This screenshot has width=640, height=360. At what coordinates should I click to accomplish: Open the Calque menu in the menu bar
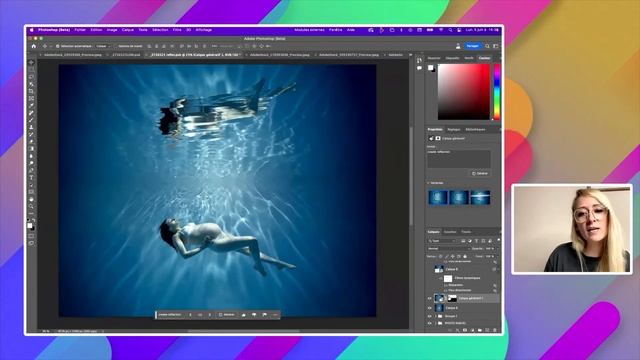(x=128, y=30)
